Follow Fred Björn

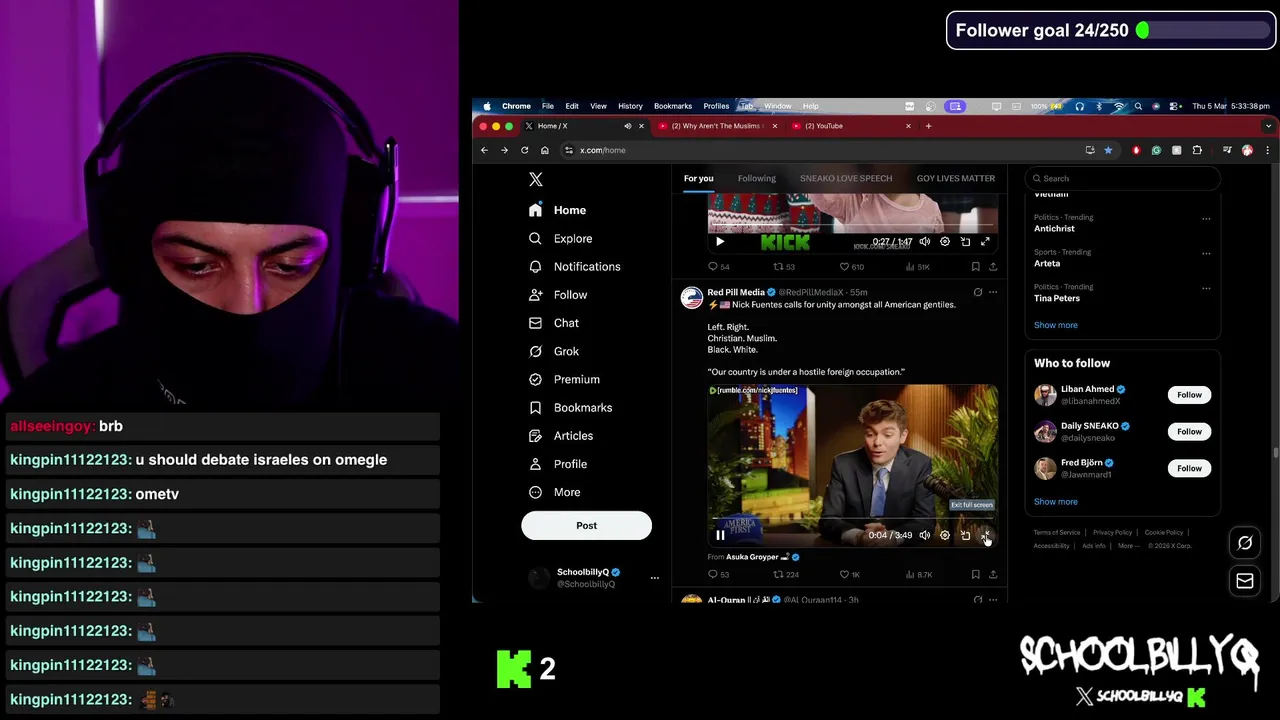click(x=1189, y=468)
